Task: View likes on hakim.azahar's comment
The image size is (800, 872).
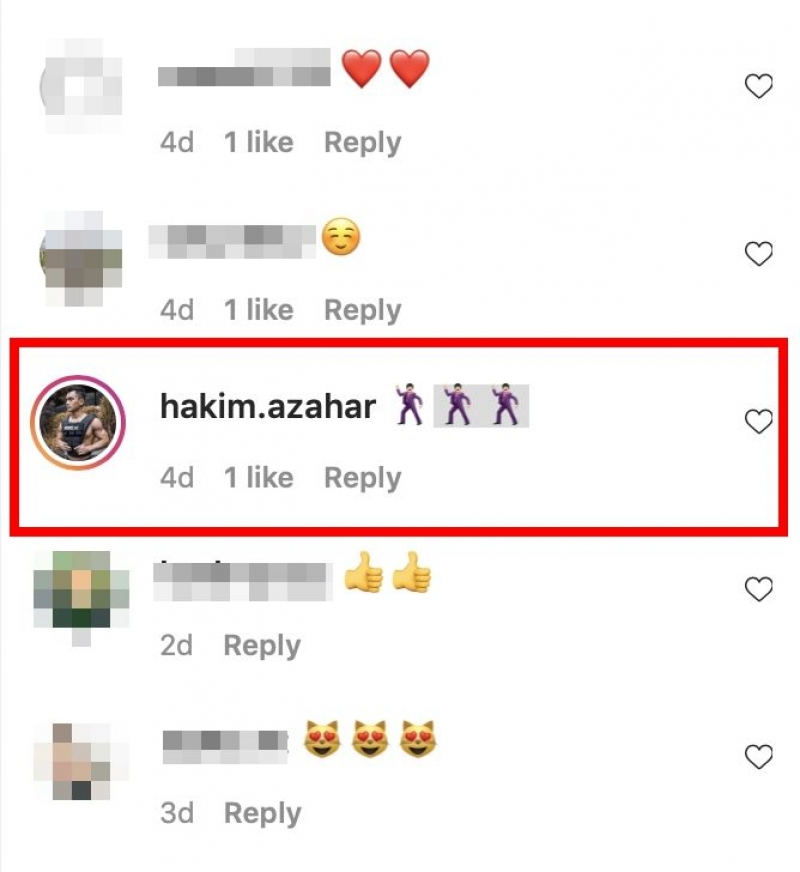Action: pos(259,478)
